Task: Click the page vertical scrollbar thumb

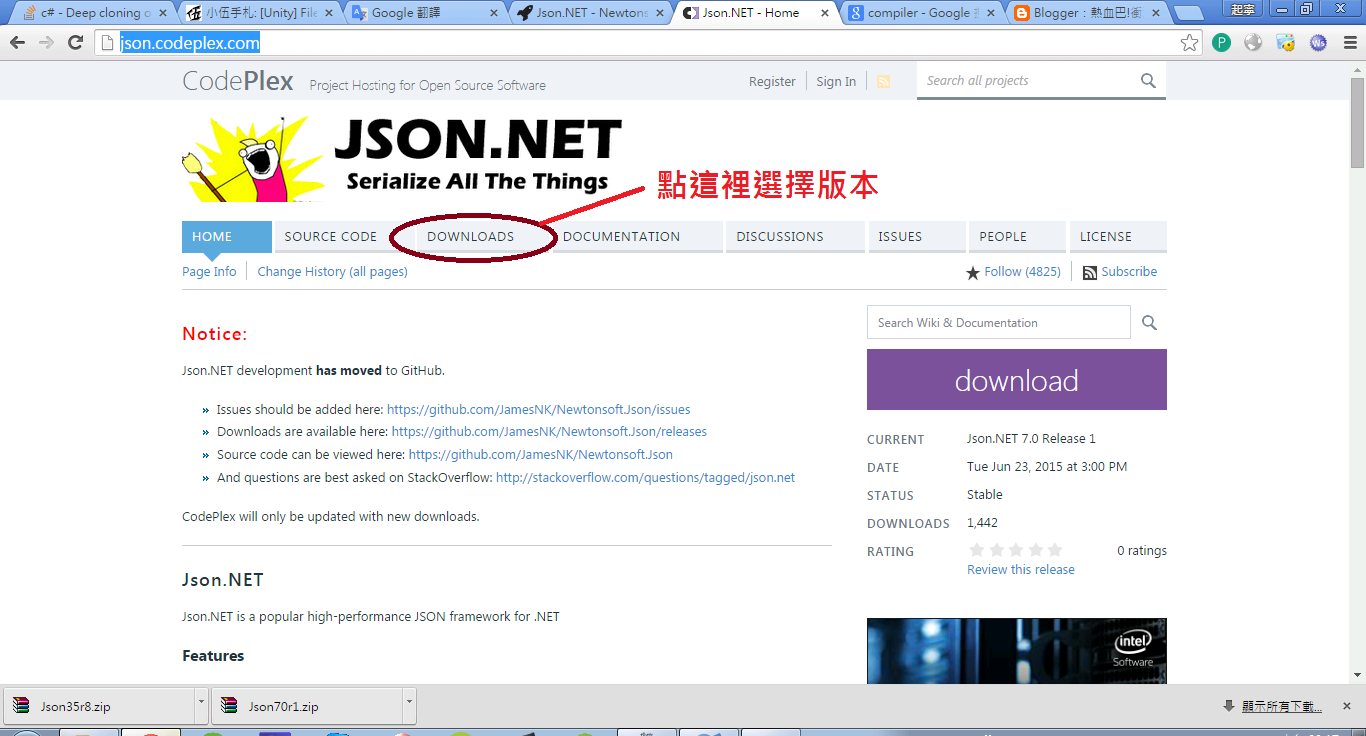Action: click(x=1357, y=123)
